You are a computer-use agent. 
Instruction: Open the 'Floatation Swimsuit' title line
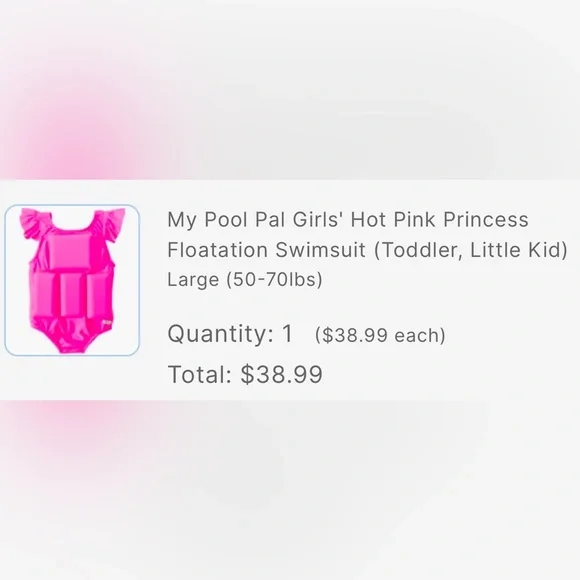[266, 250]
